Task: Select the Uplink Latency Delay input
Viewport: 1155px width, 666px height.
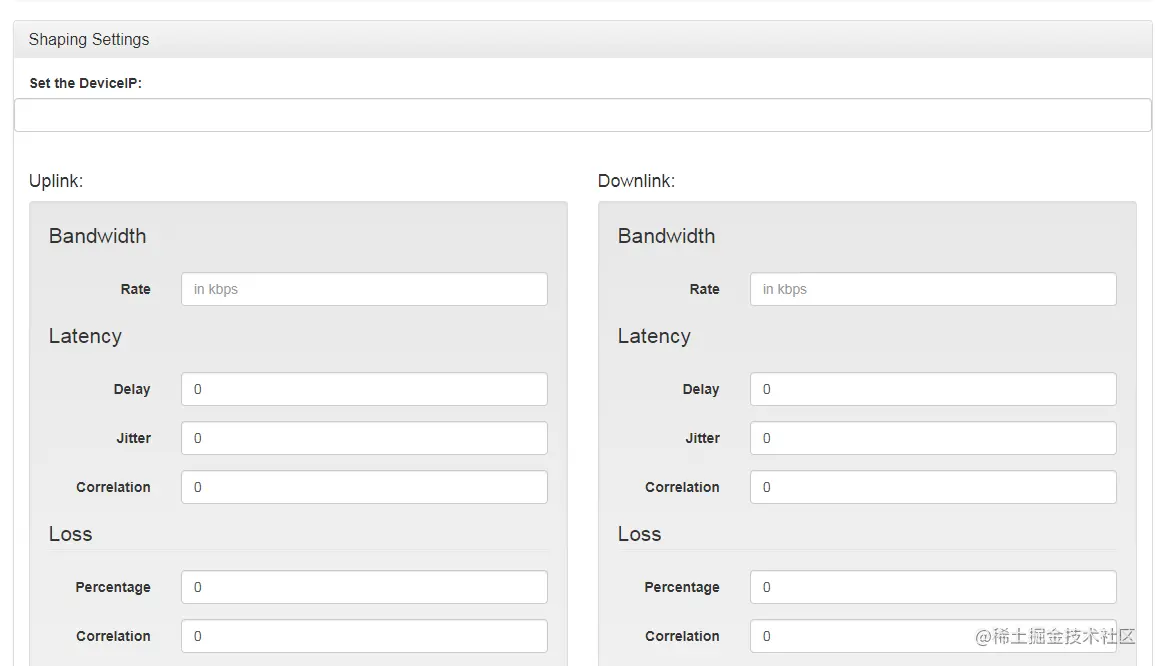Action: (x=364, y=389)
